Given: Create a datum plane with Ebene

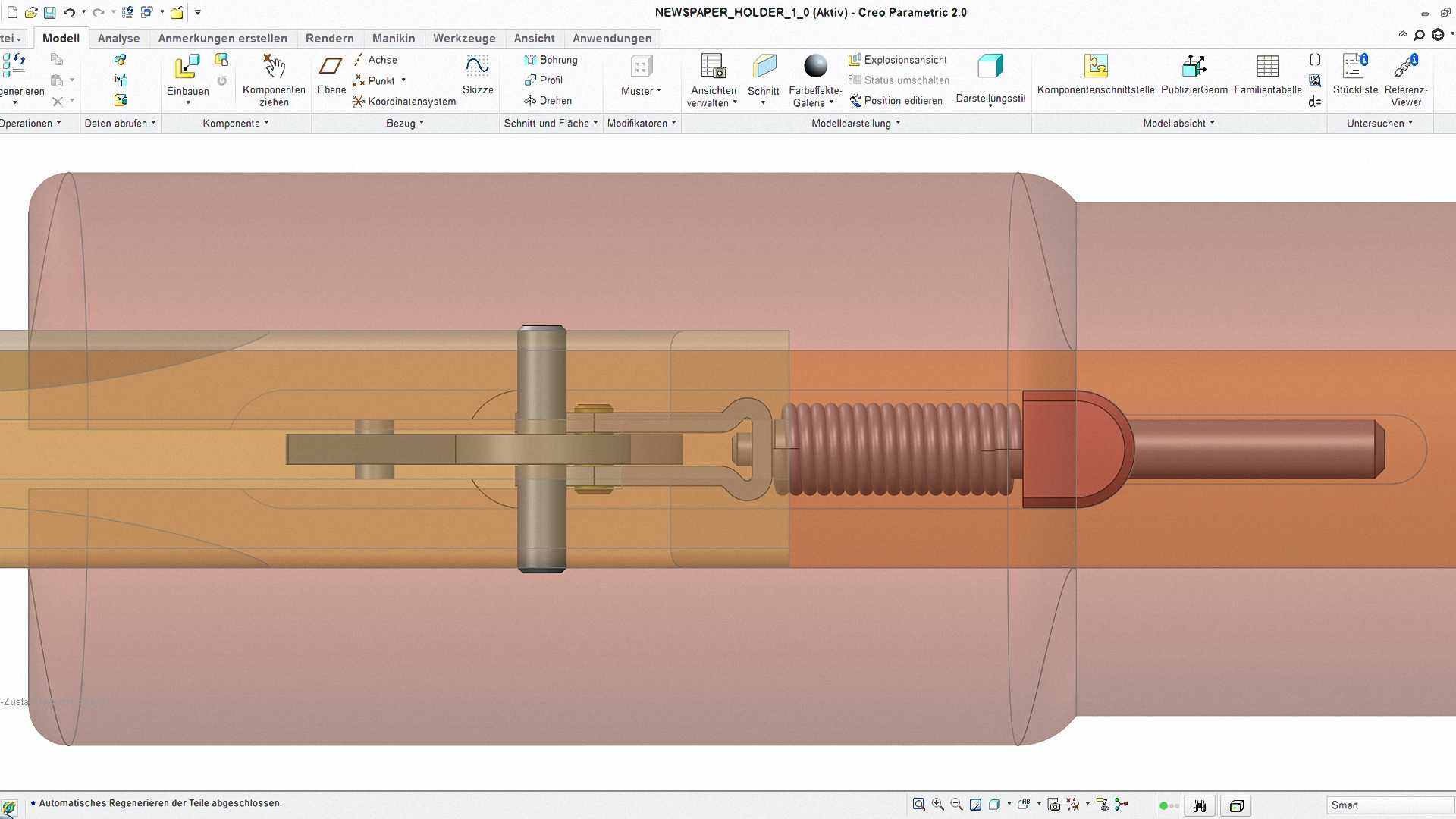Looking at the screenshot, I should click(331, 74).
